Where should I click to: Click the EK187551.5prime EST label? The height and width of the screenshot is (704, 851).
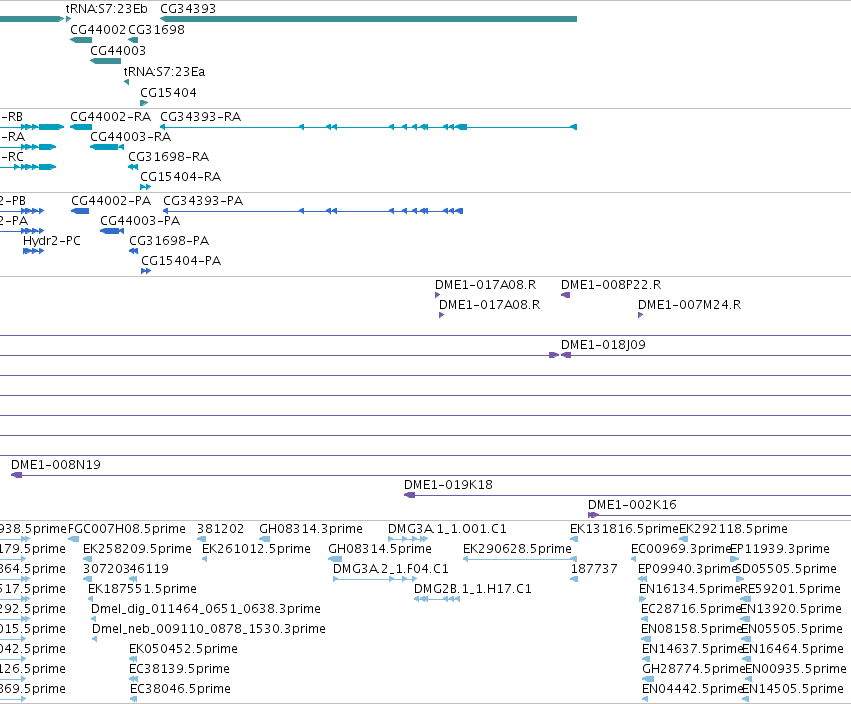[142, 589]
